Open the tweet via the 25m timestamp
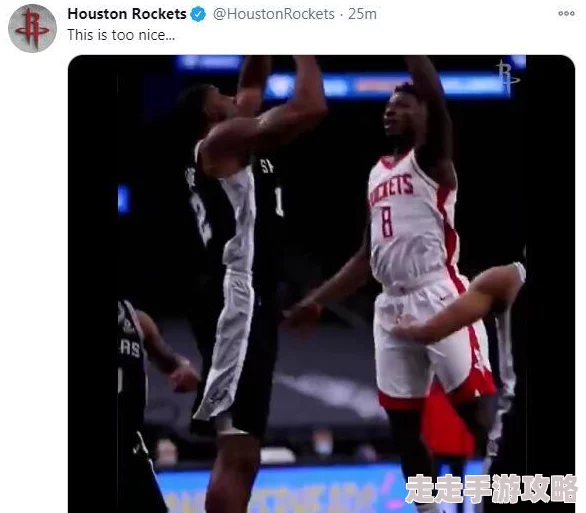Screen dimensions: 586x513 pos(362,14)
